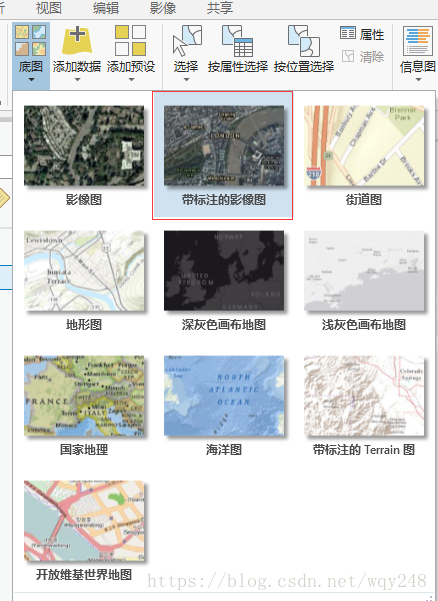Choose the 带标注的影像图 basemap thumbnail
Image resolution: width=438 pixels, height=601 pixels.
click(x=224, y=146)
